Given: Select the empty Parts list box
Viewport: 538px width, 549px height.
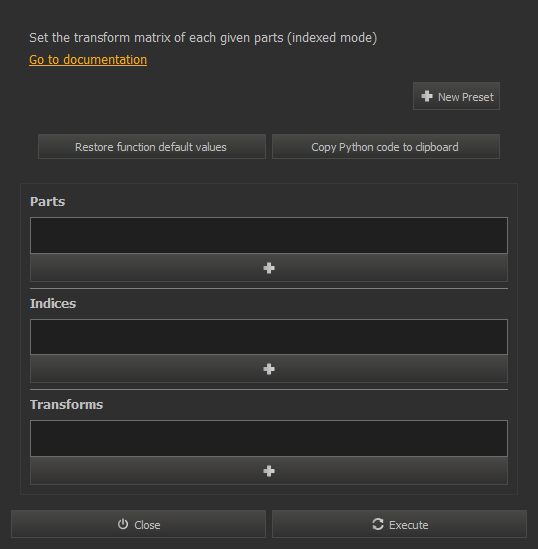Looking at the screenshot, I should click(269, 235).
